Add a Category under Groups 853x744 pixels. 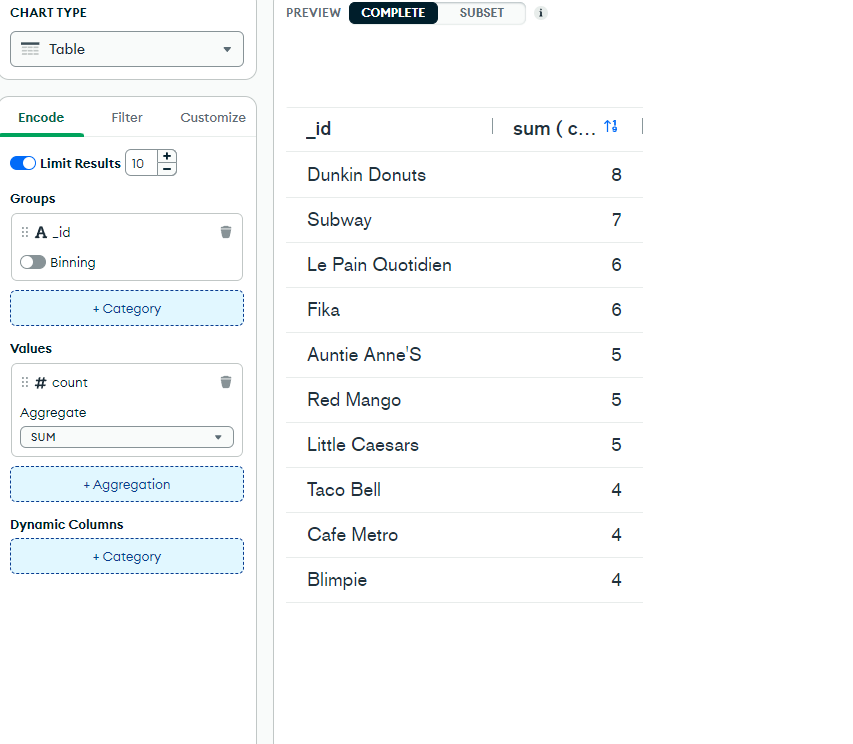pyautogui.click(x=127, y=308)
